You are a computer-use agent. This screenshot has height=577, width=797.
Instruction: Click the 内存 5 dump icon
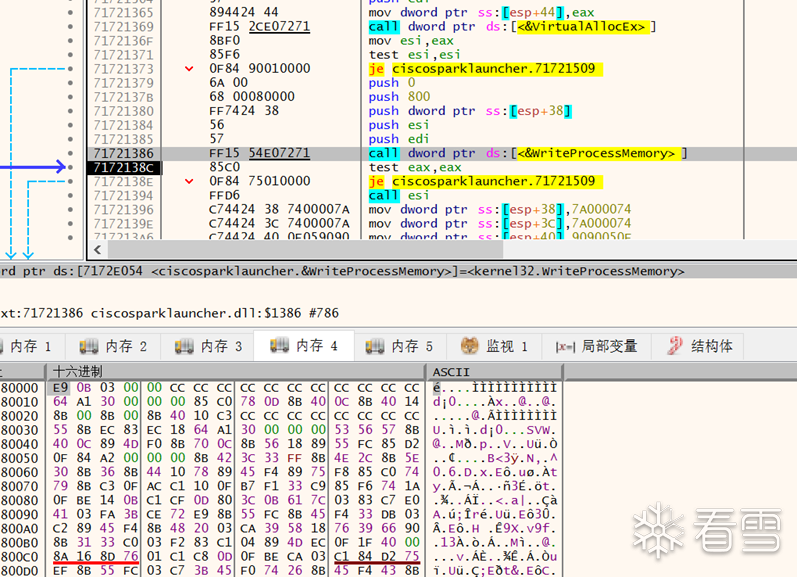pyautogui.click(x=375, y=346)
